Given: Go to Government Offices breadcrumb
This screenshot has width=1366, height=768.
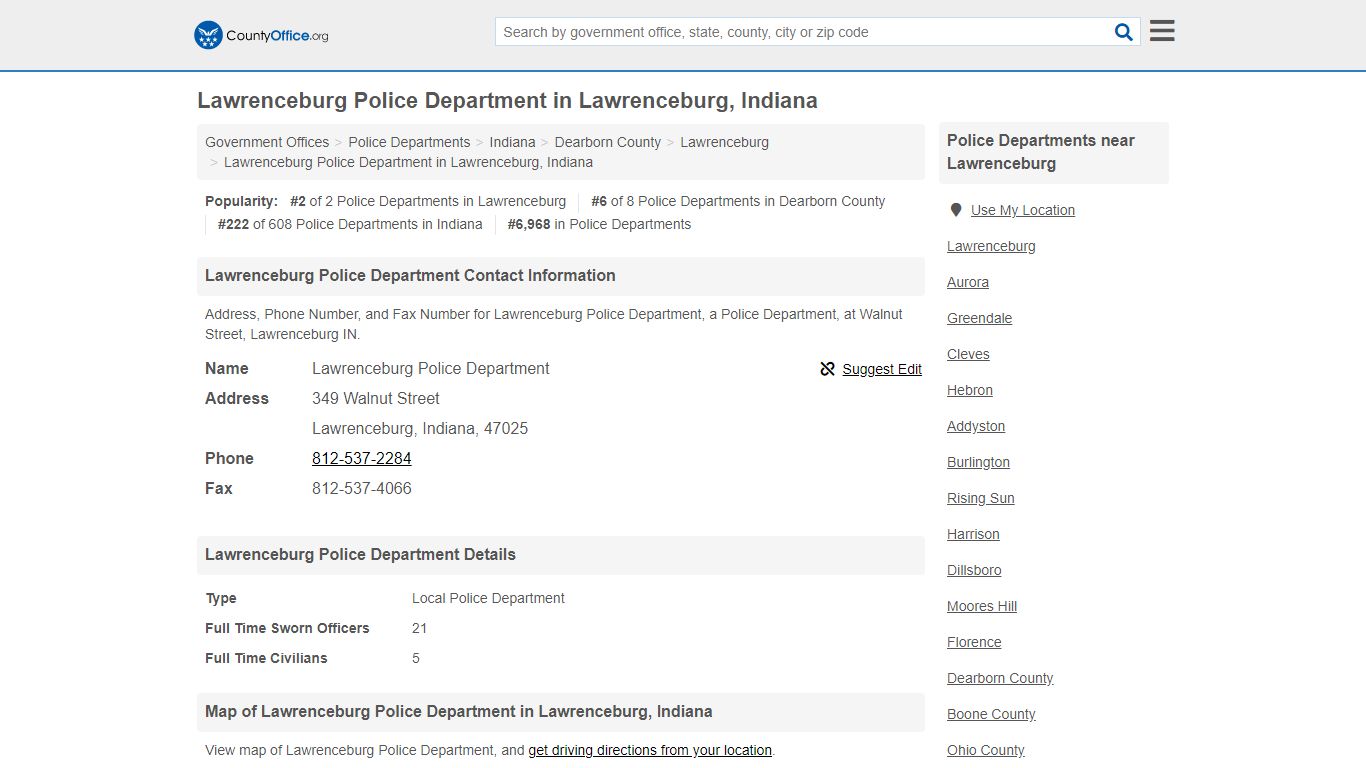Looking at the screenshot, I should (267, 142).
